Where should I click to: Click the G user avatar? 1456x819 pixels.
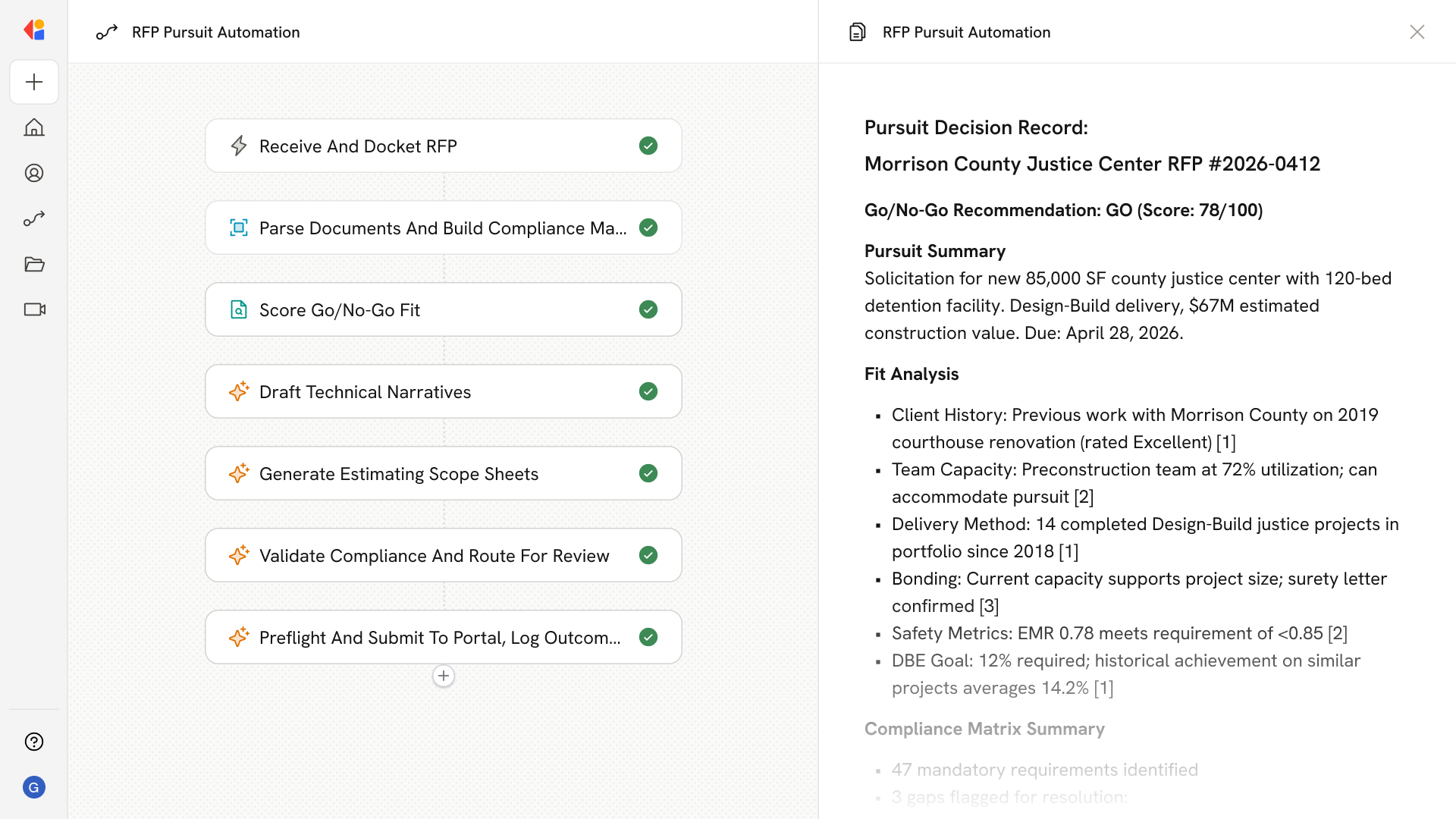pos(34,787)
